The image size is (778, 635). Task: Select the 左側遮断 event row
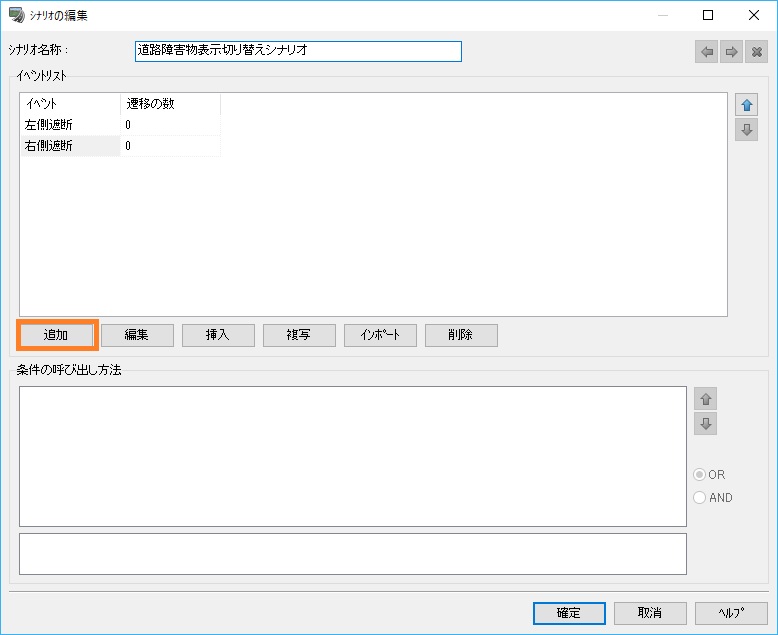[x=121, y=125]
